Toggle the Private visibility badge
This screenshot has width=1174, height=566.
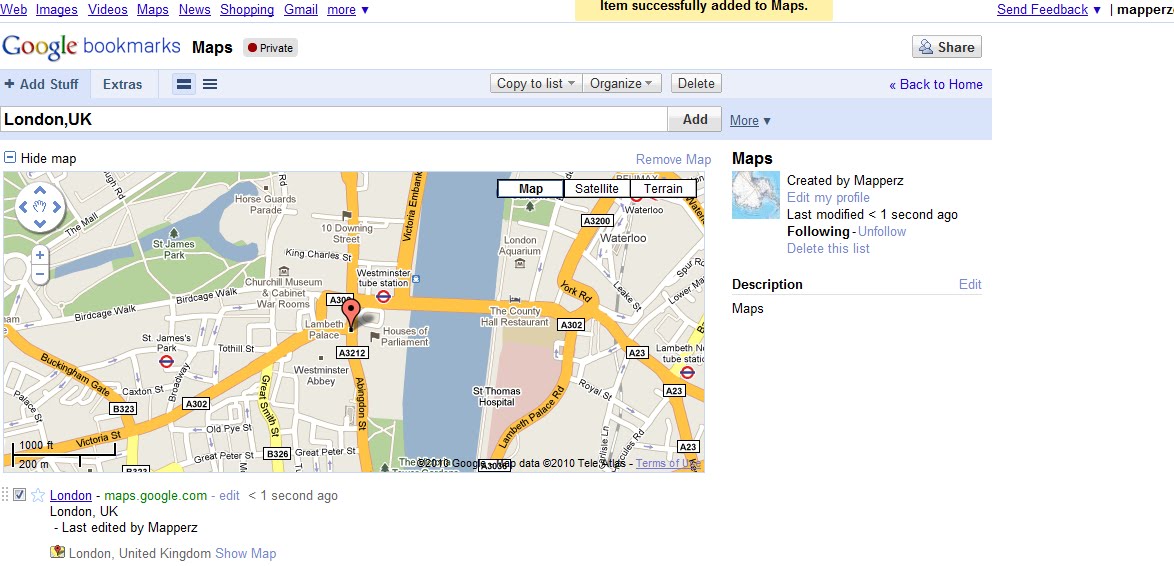pyautogui.click(x=270, y=48)
